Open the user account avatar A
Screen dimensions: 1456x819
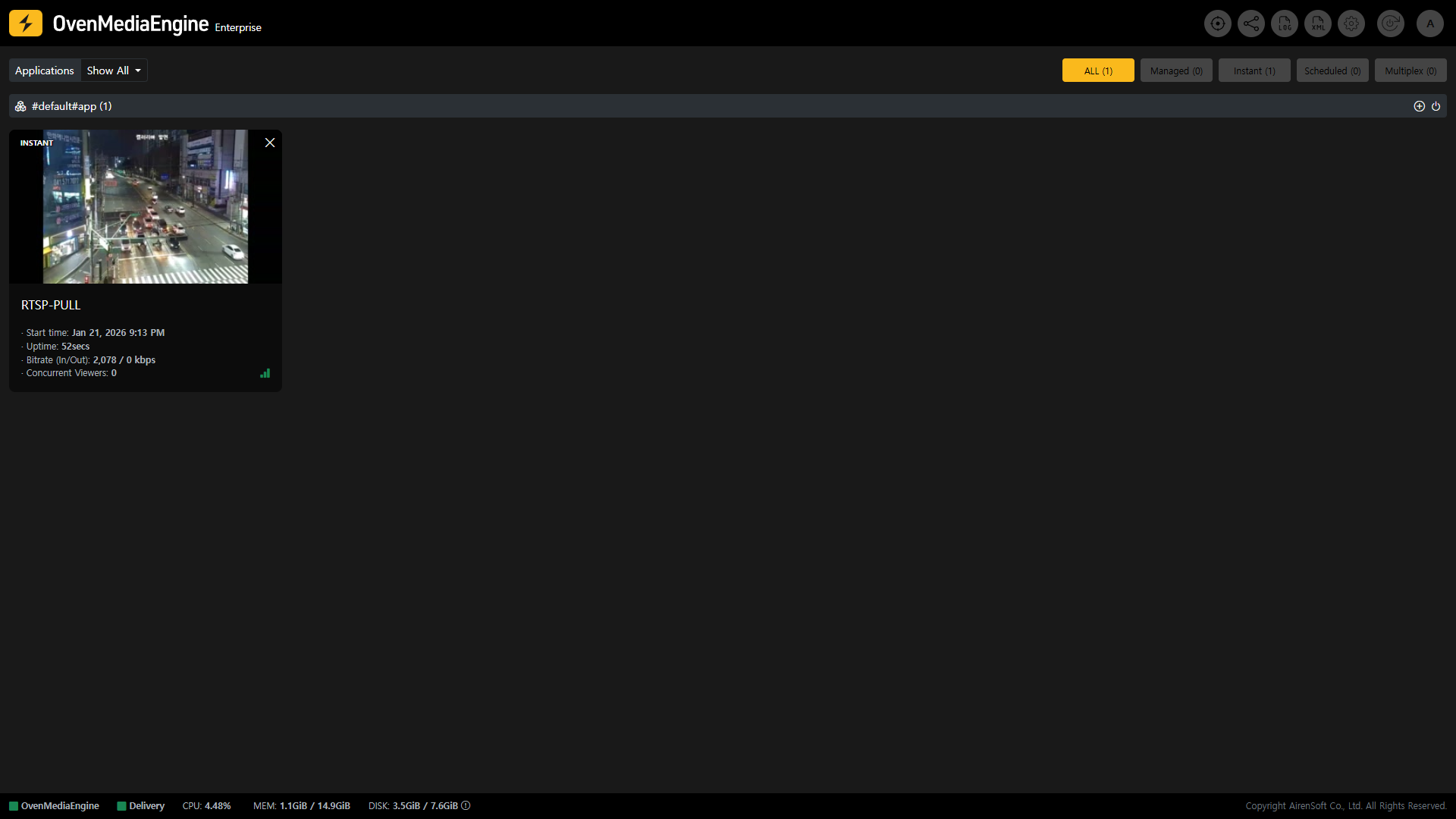pyautogui.click(x=1429, y=24)
